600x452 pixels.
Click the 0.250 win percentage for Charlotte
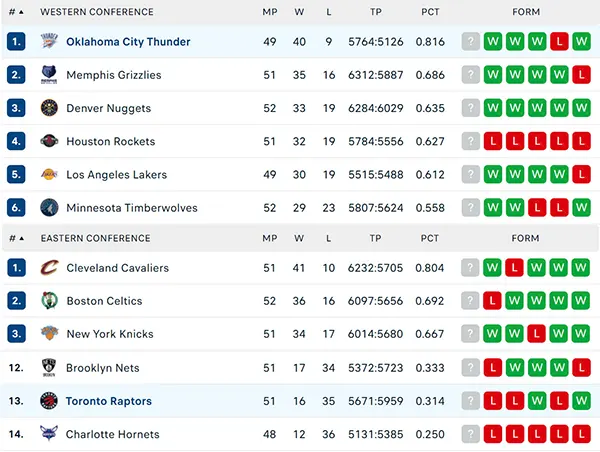430,434
